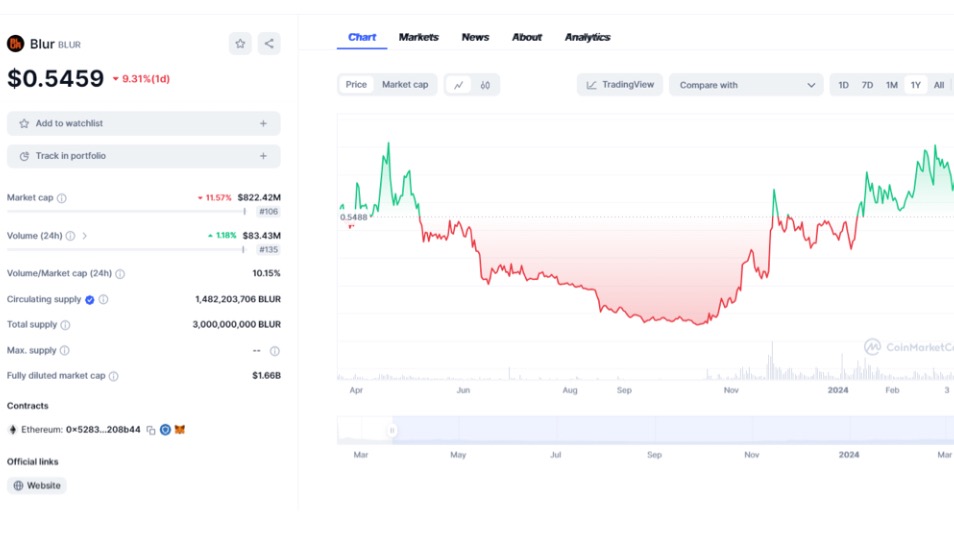Switch to the Markets tab
This screenshot has width=954, height=536.
click(x=419, y=37)
